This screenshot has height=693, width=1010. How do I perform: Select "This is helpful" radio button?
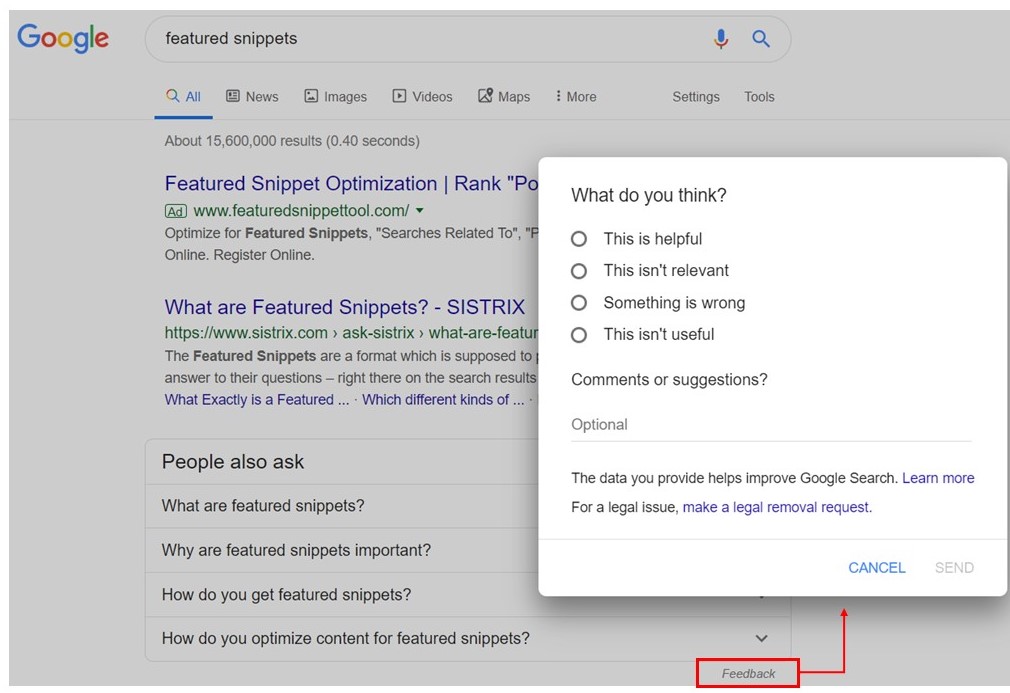point(579,239)
